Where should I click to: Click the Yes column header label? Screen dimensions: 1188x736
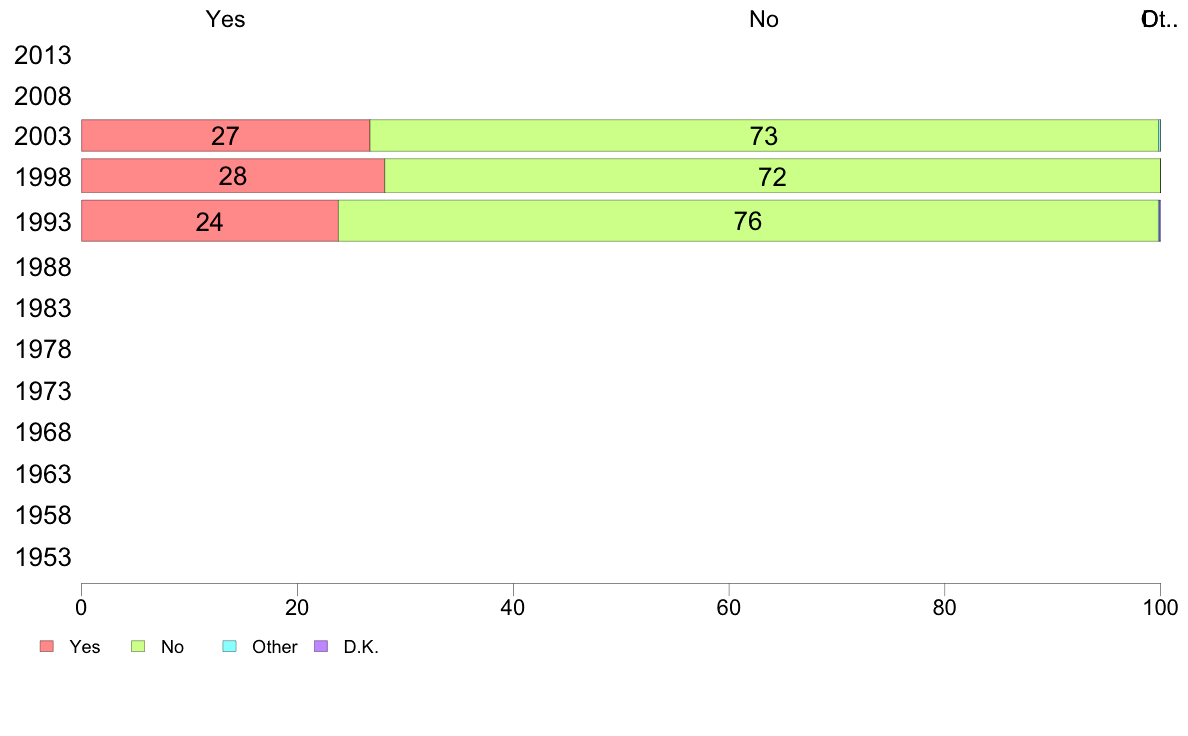pyautogui.click(x=225, y=19)
